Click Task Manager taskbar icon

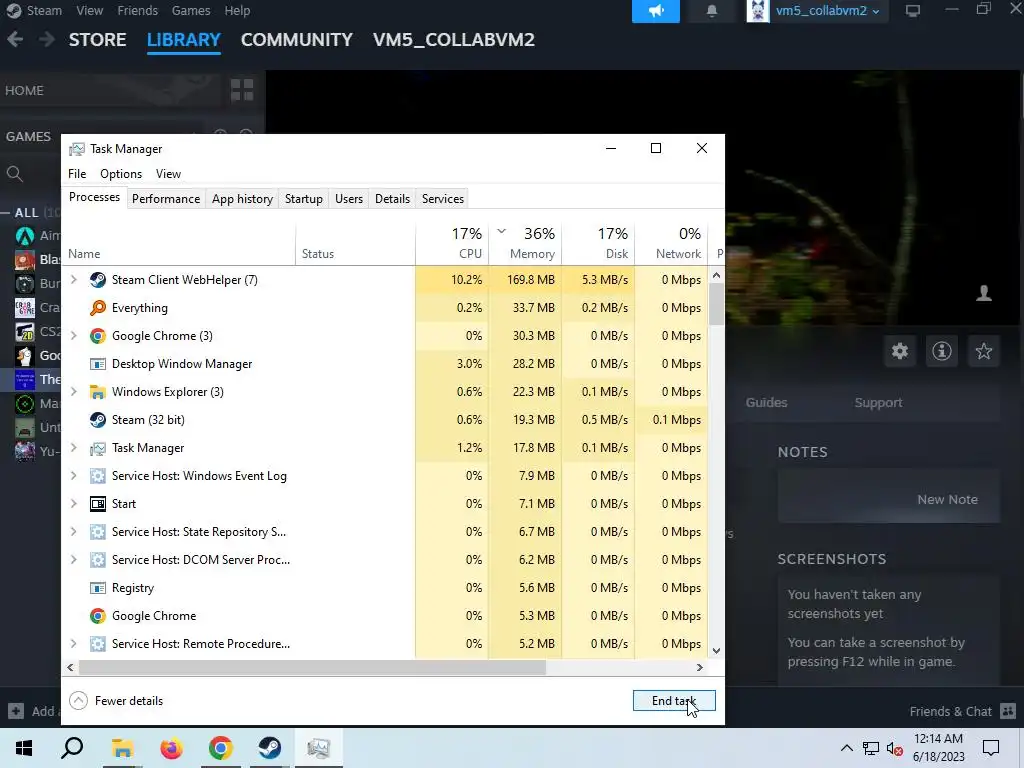pos(319,748)
